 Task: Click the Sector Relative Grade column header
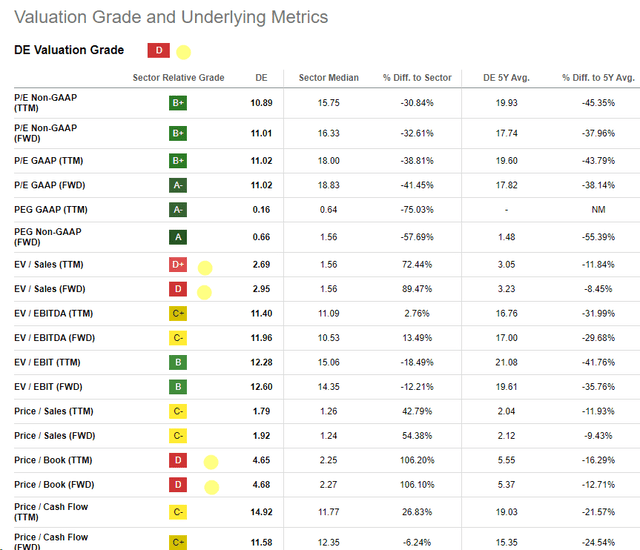click(178, 78)
